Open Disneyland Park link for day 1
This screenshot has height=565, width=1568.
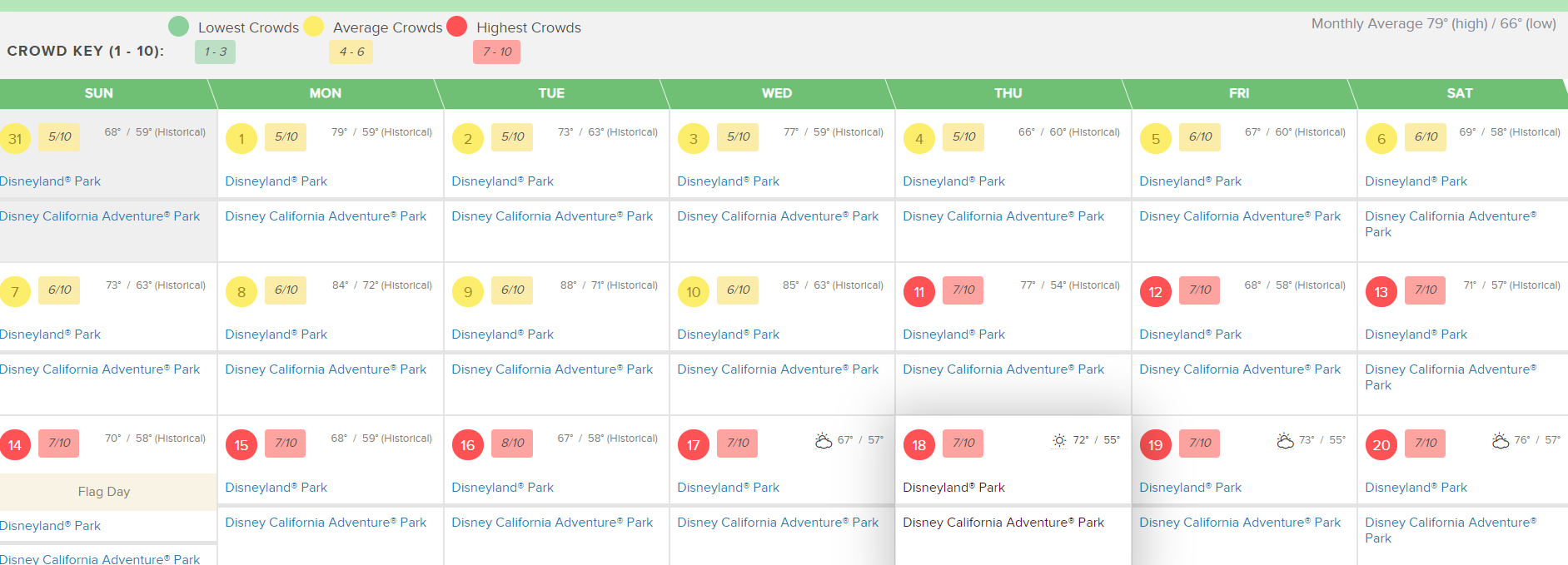(276, 181)
